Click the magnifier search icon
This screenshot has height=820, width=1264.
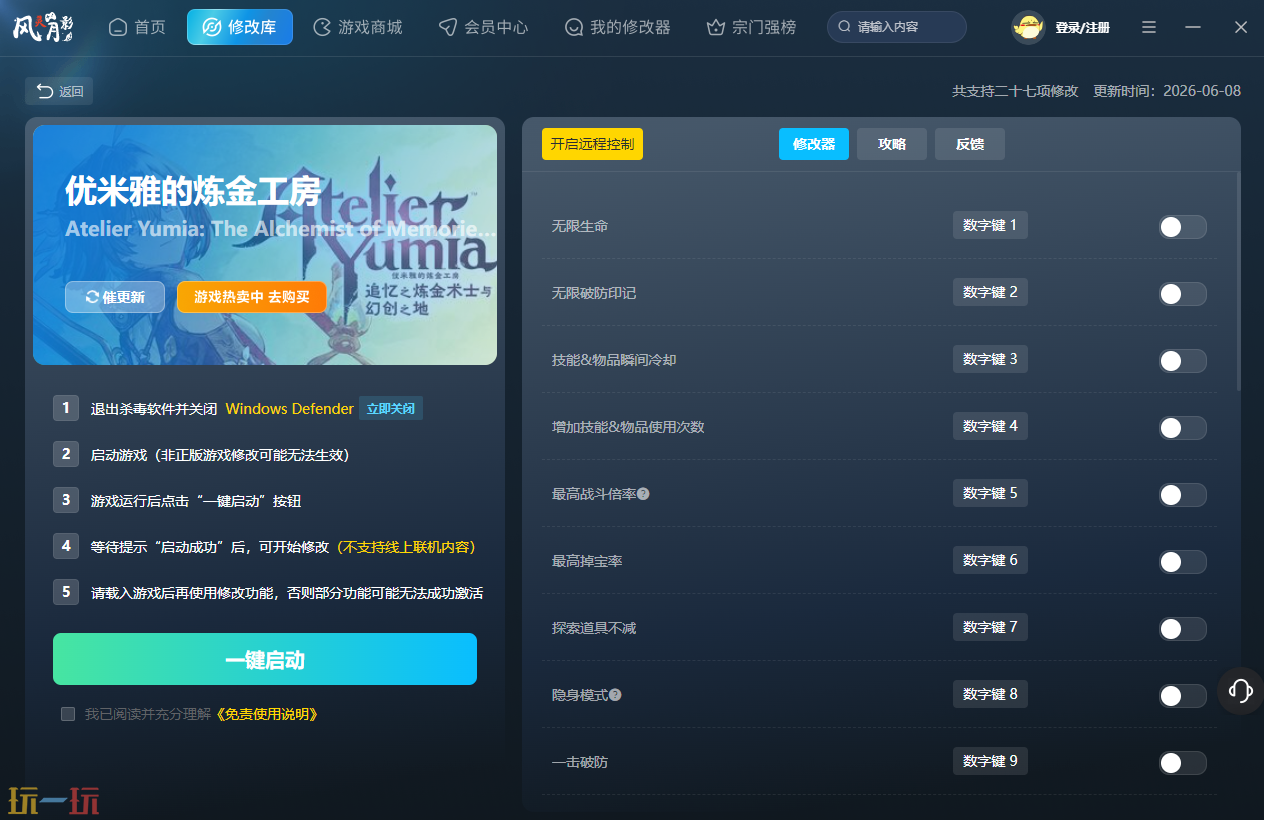click(845, 27)
